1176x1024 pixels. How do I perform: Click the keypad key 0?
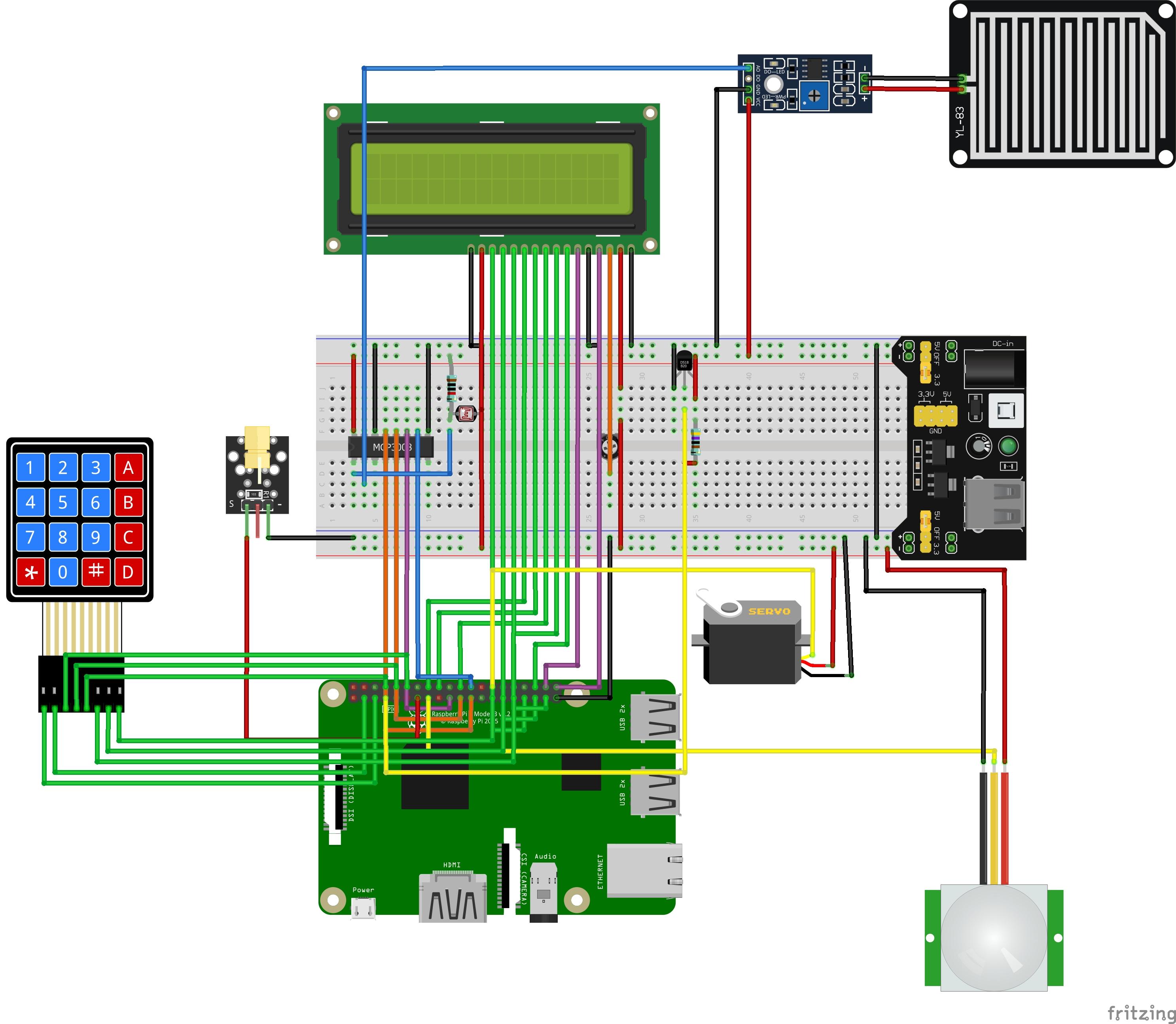[63, 572]
